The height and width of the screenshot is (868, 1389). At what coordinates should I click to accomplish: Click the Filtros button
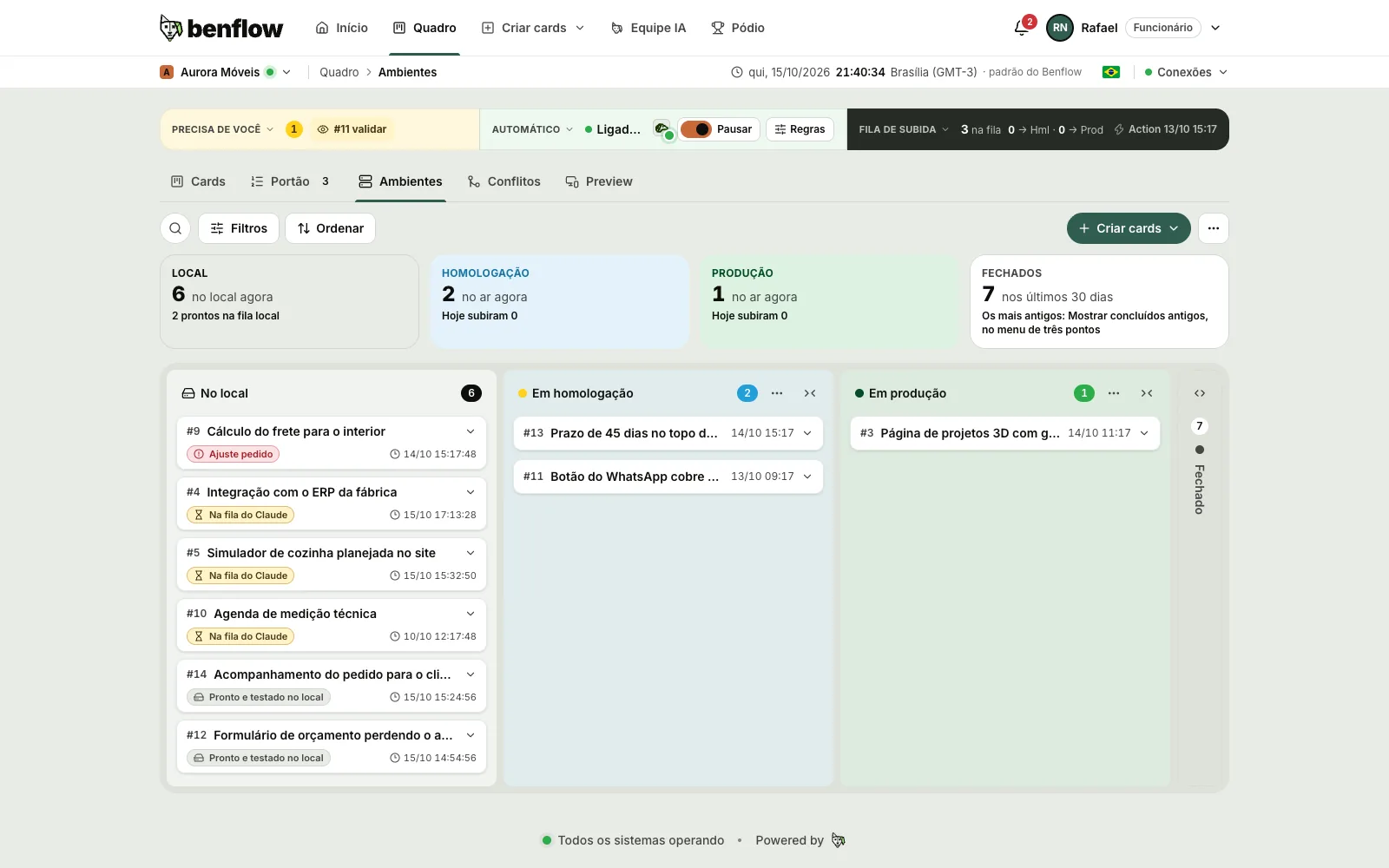point(239,228)
